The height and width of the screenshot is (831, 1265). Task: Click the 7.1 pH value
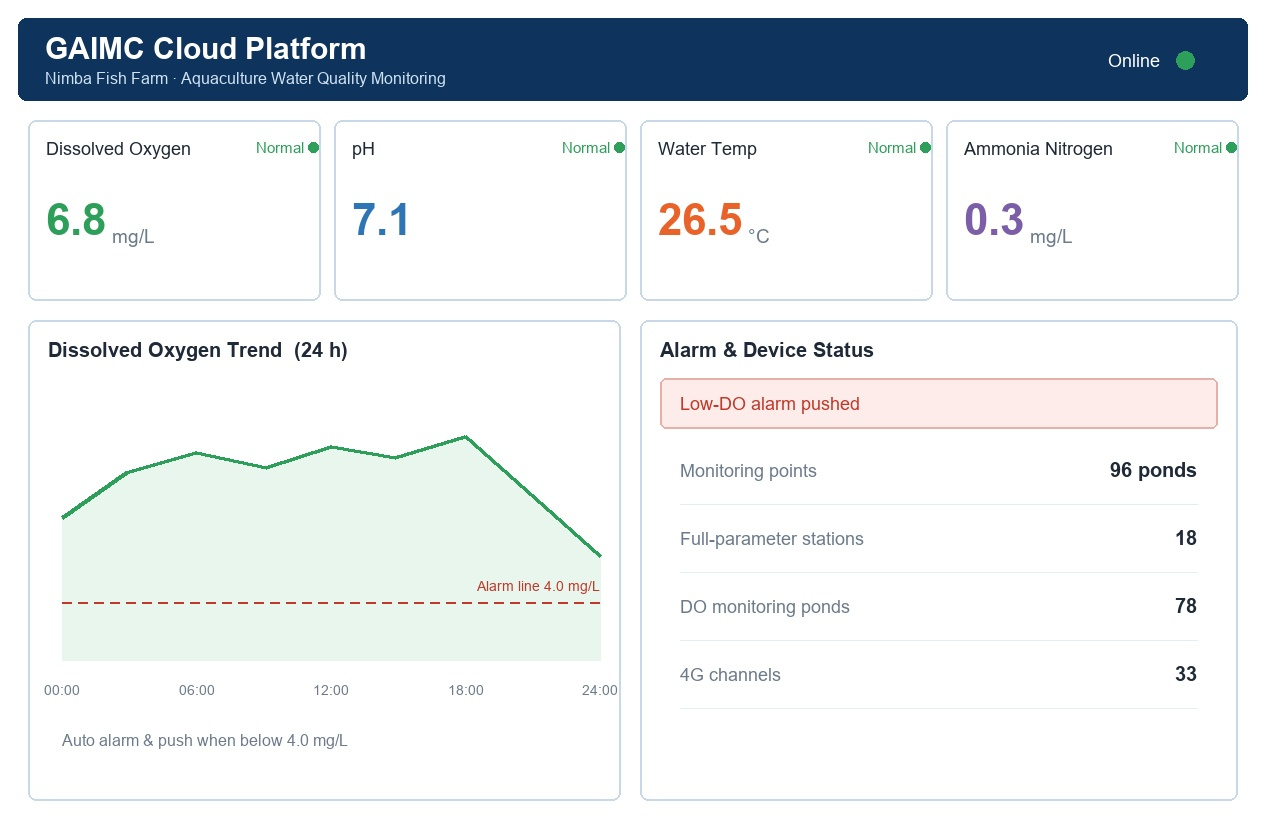381,220
